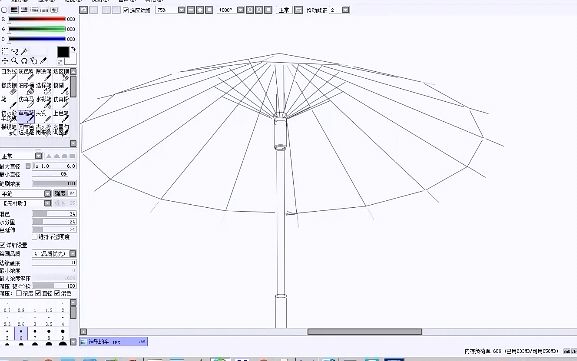This screenshot has width=577, height=361.
Task: Select the rectangular selection marquee tool
Action: click(5, 52)
